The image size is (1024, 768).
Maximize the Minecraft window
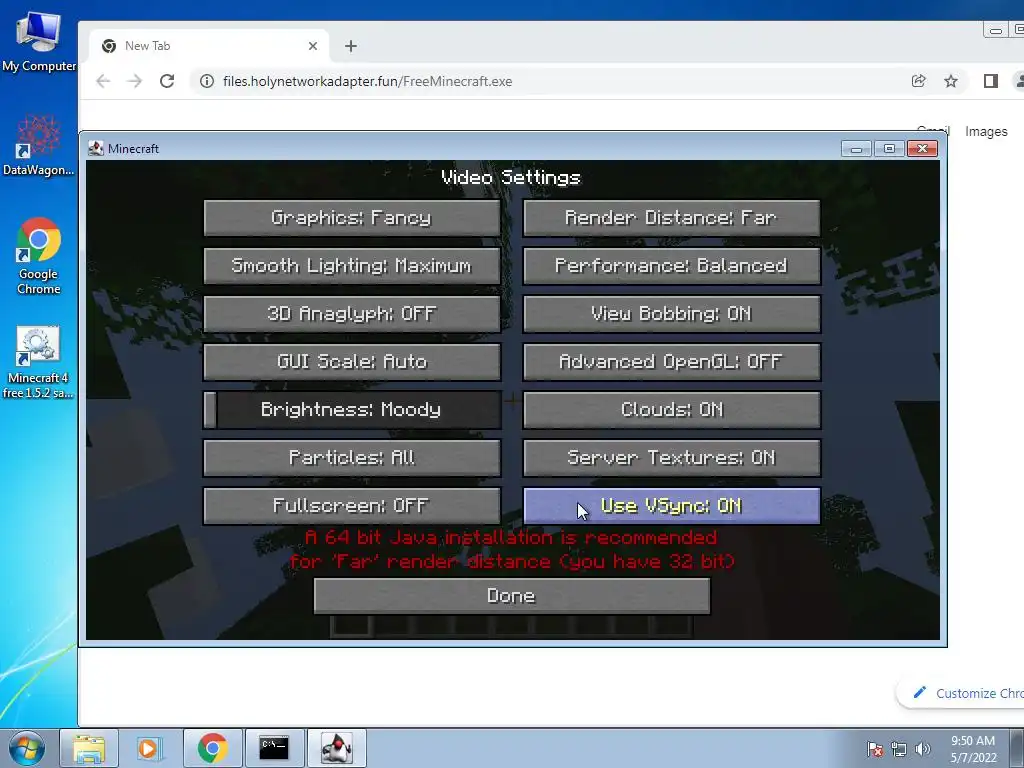click(889, 149)
